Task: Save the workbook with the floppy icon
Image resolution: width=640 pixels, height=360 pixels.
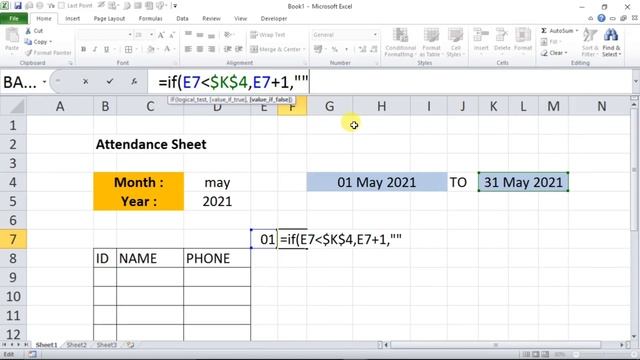Action: [18, 6]
